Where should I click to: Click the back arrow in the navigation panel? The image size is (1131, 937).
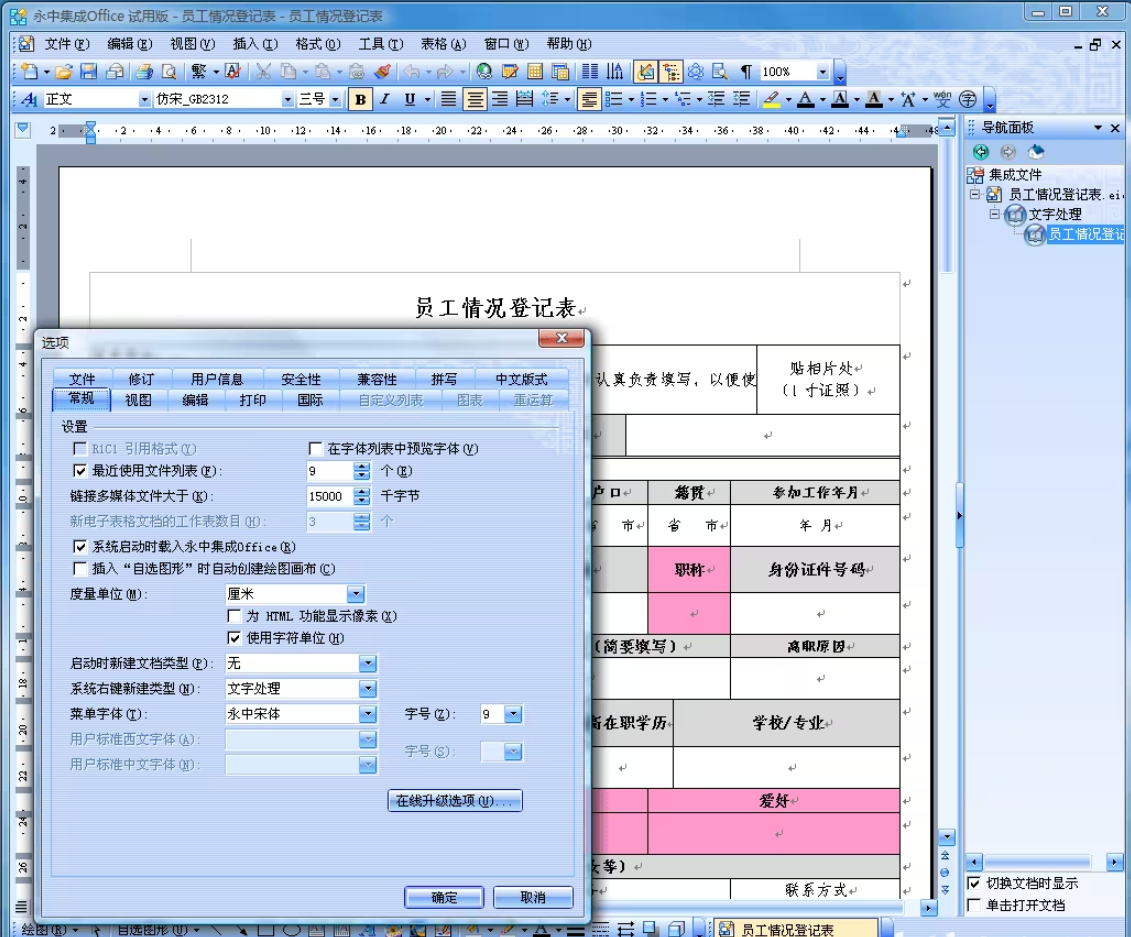click(x=980, y=151)
